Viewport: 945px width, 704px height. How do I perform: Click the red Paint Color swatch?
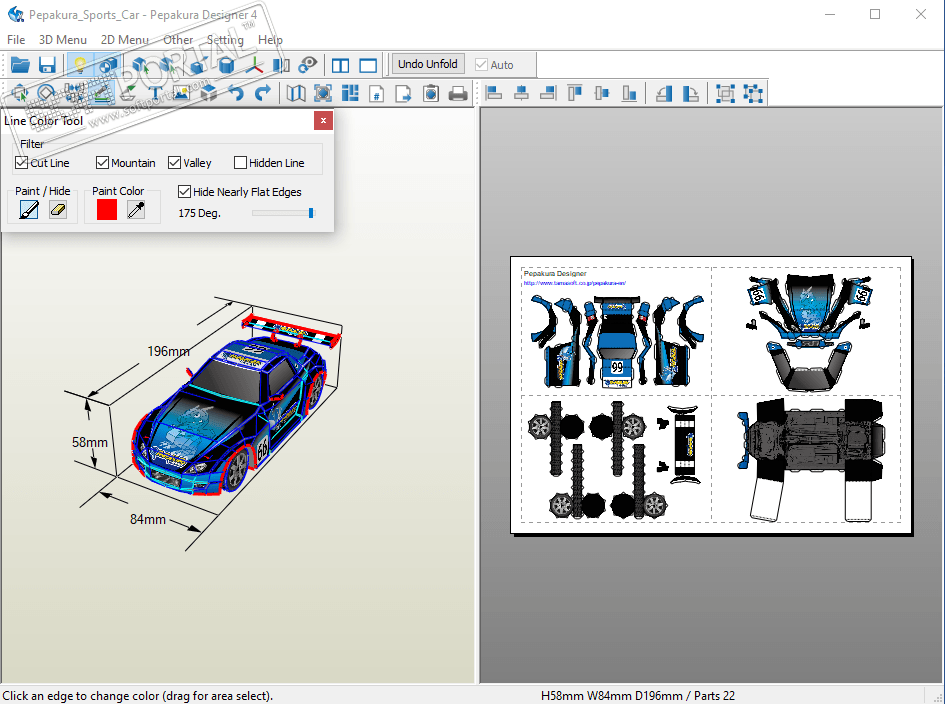(107, 210)
